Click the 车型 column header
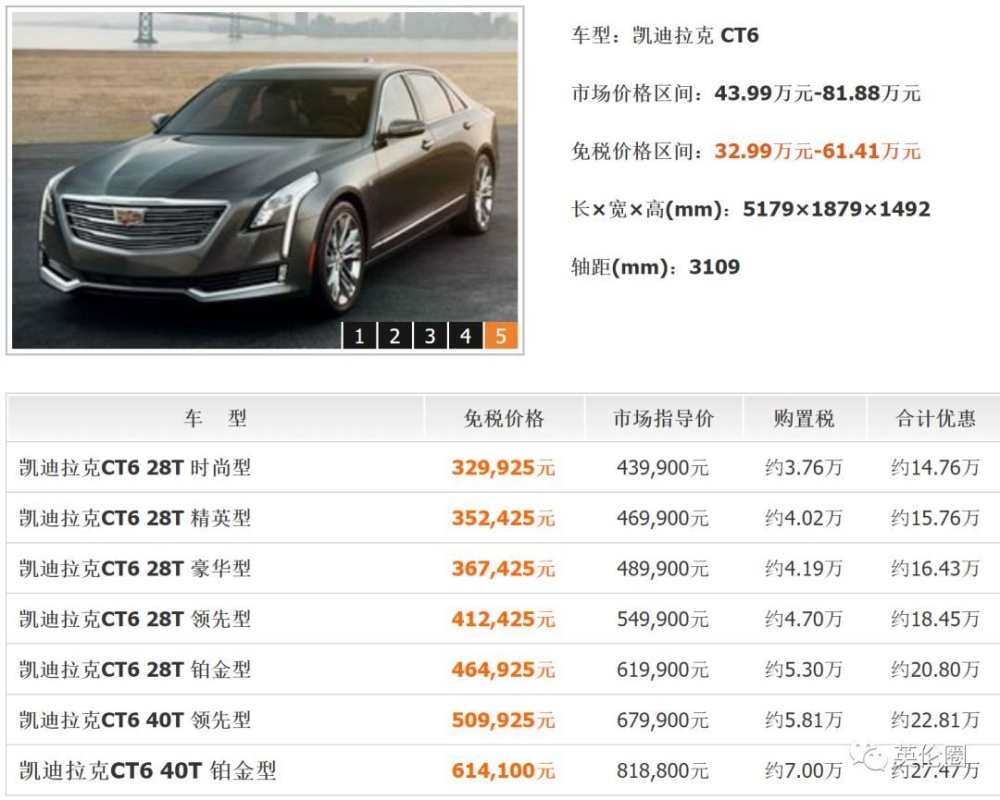The width and height of the screenshot is (1000, 800). pyautogui.click(x=216, y=419)
